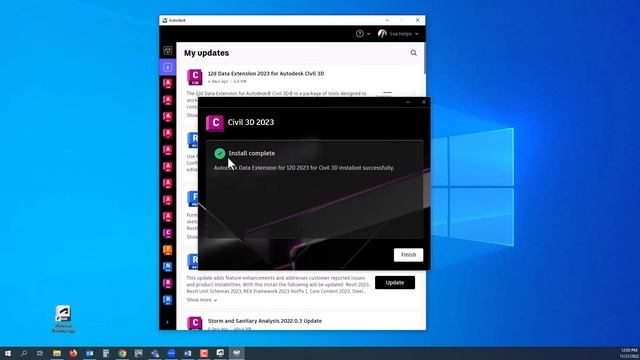The height and width of the screenshot is (360, 640).
Task: Click the 'My updates' heading
Action: pos(206,53)
